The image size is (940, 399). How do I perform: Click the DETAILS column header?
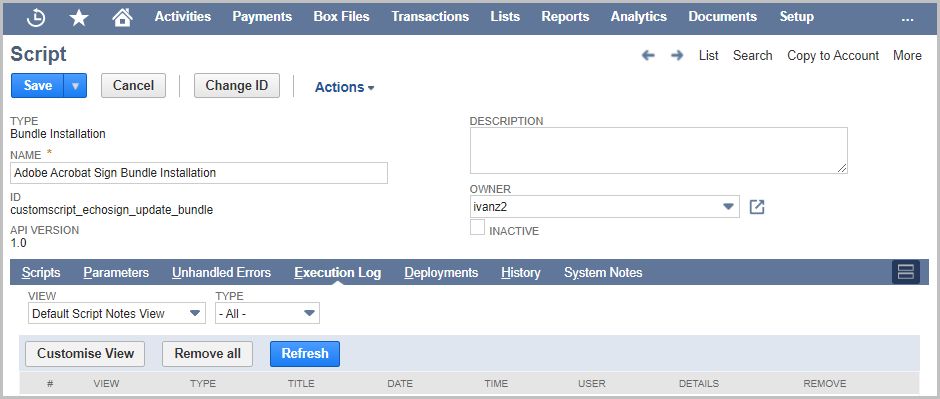pos(699,383)
